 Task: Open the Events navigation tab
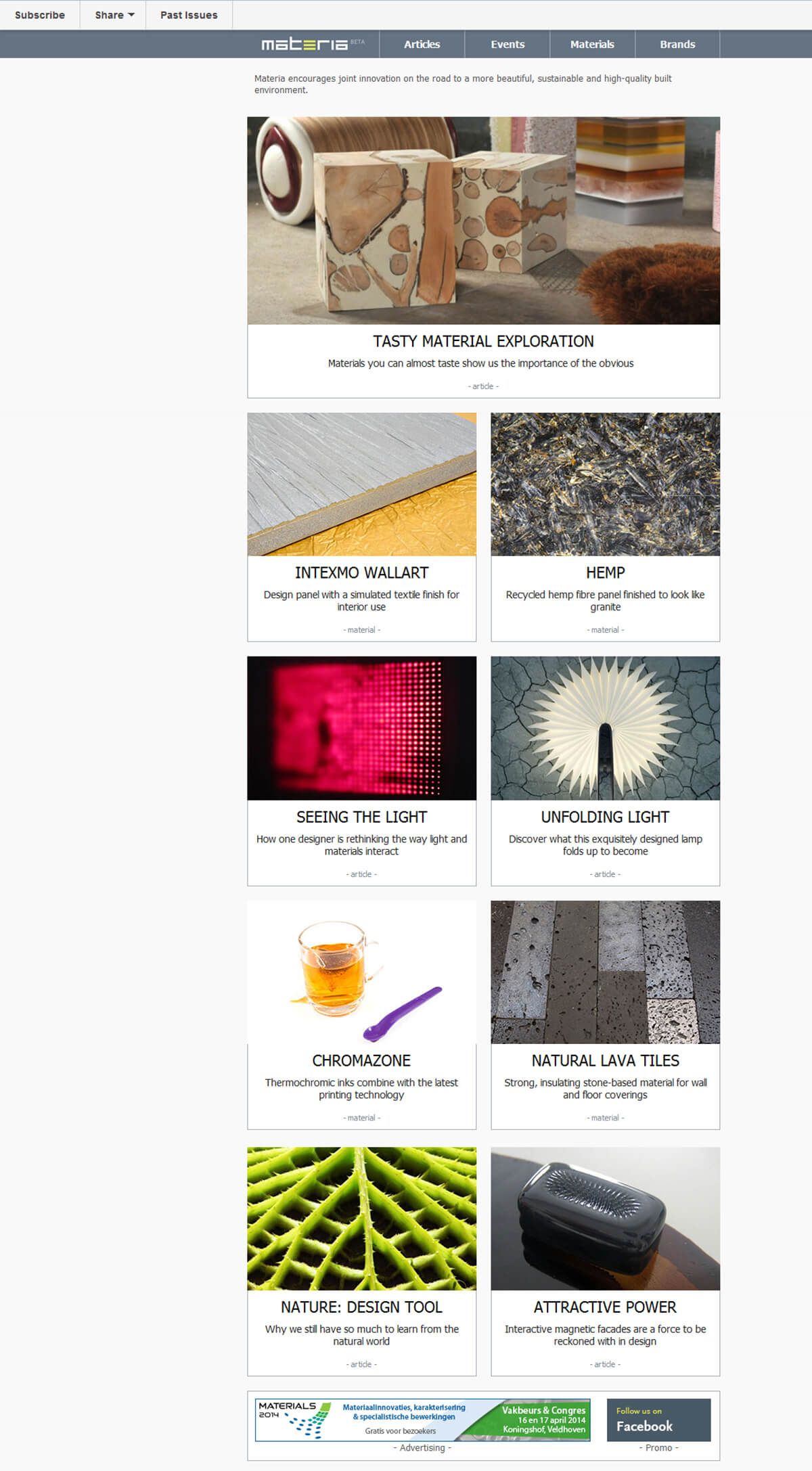pyautogui.click(x=507, y=44)
